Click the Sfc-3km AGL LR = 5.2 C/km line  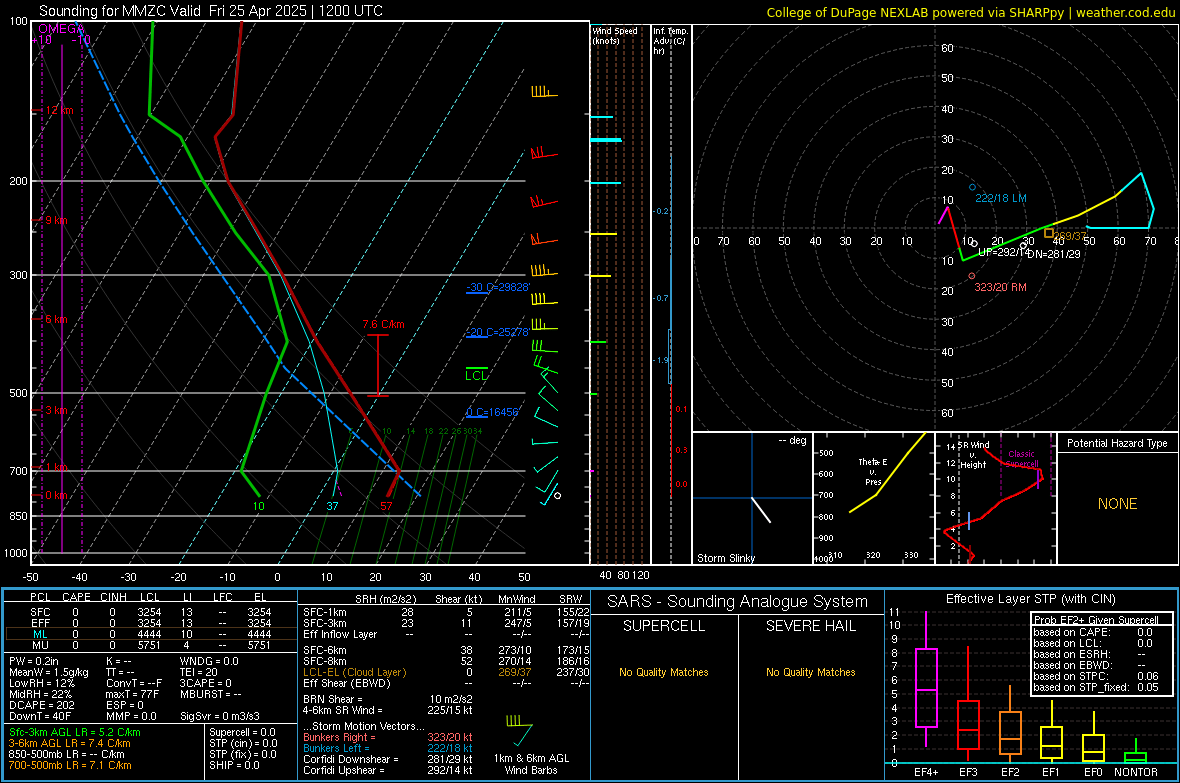point(75,732)
